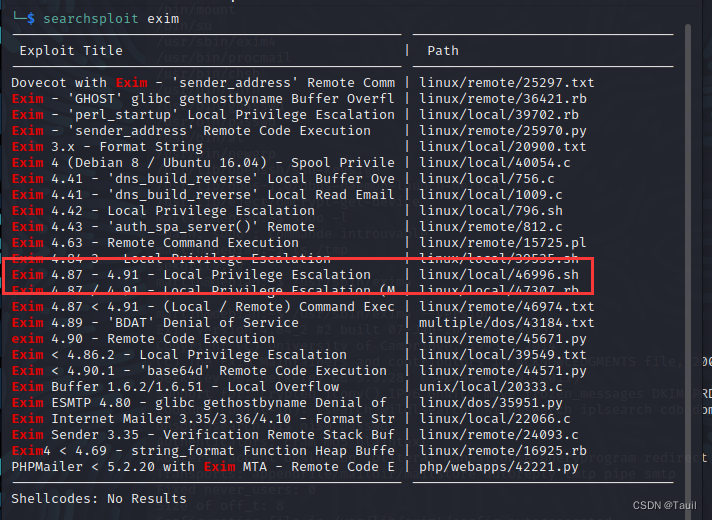Select 'PHPMailer < 5.2.20 with Exim MTA' title
The image size is (712, 520).
tap(203, 467)
